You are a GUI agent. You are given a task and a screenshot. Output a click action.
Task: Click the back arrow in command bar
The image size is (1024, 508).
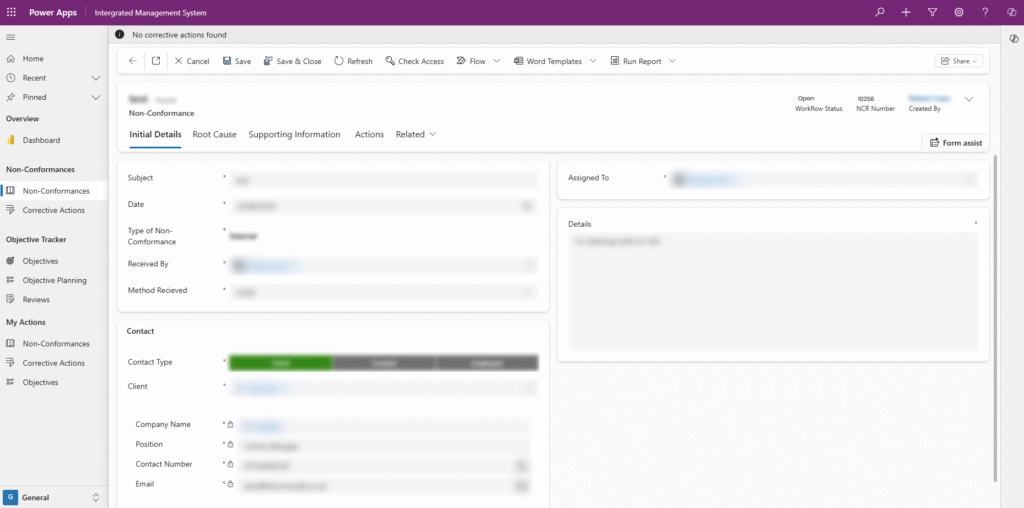(x=133, y=61)
